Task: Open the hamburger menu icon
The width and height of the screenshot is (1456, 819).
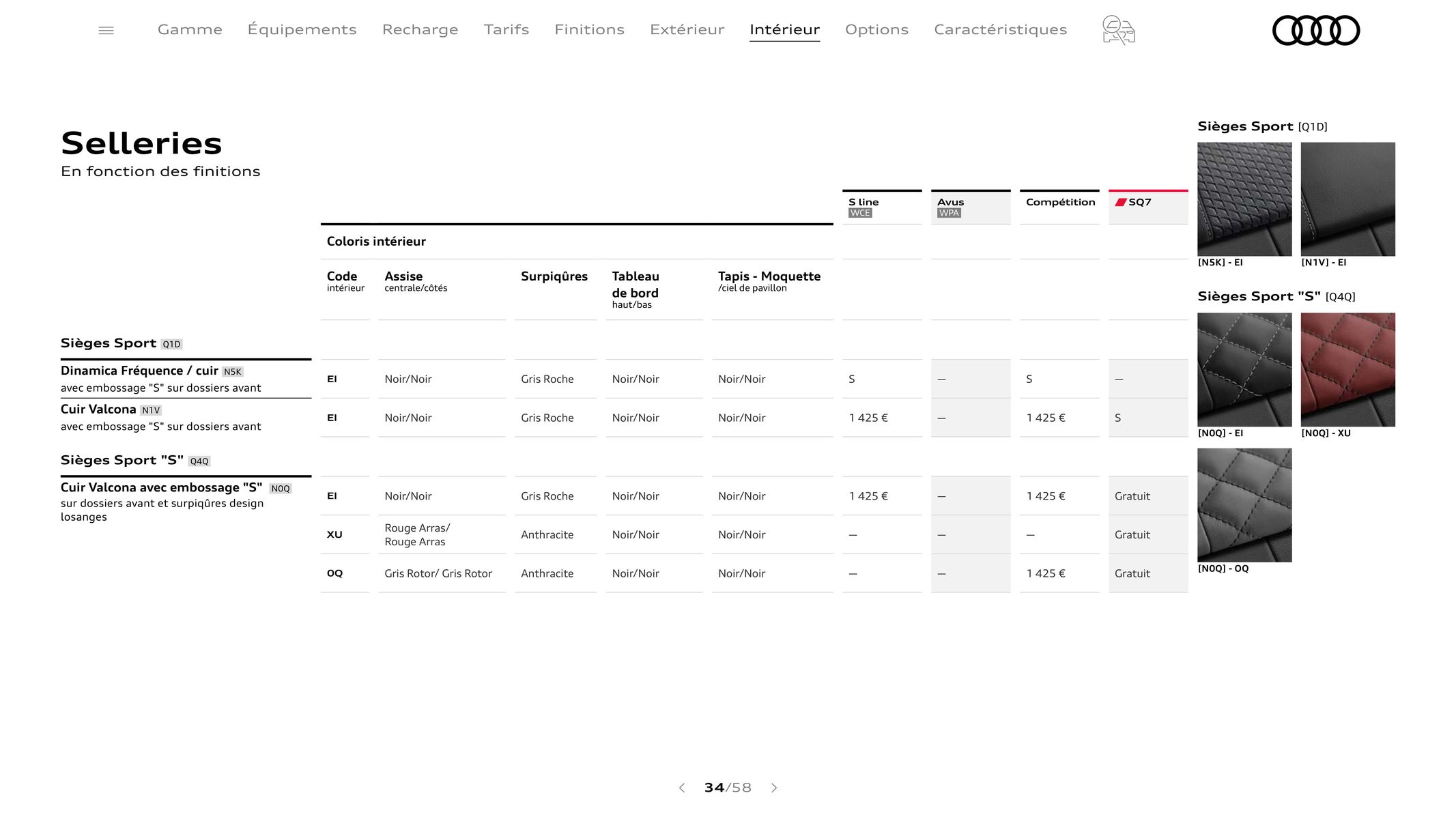Action: pyautogui.click(x=106, y=30)
